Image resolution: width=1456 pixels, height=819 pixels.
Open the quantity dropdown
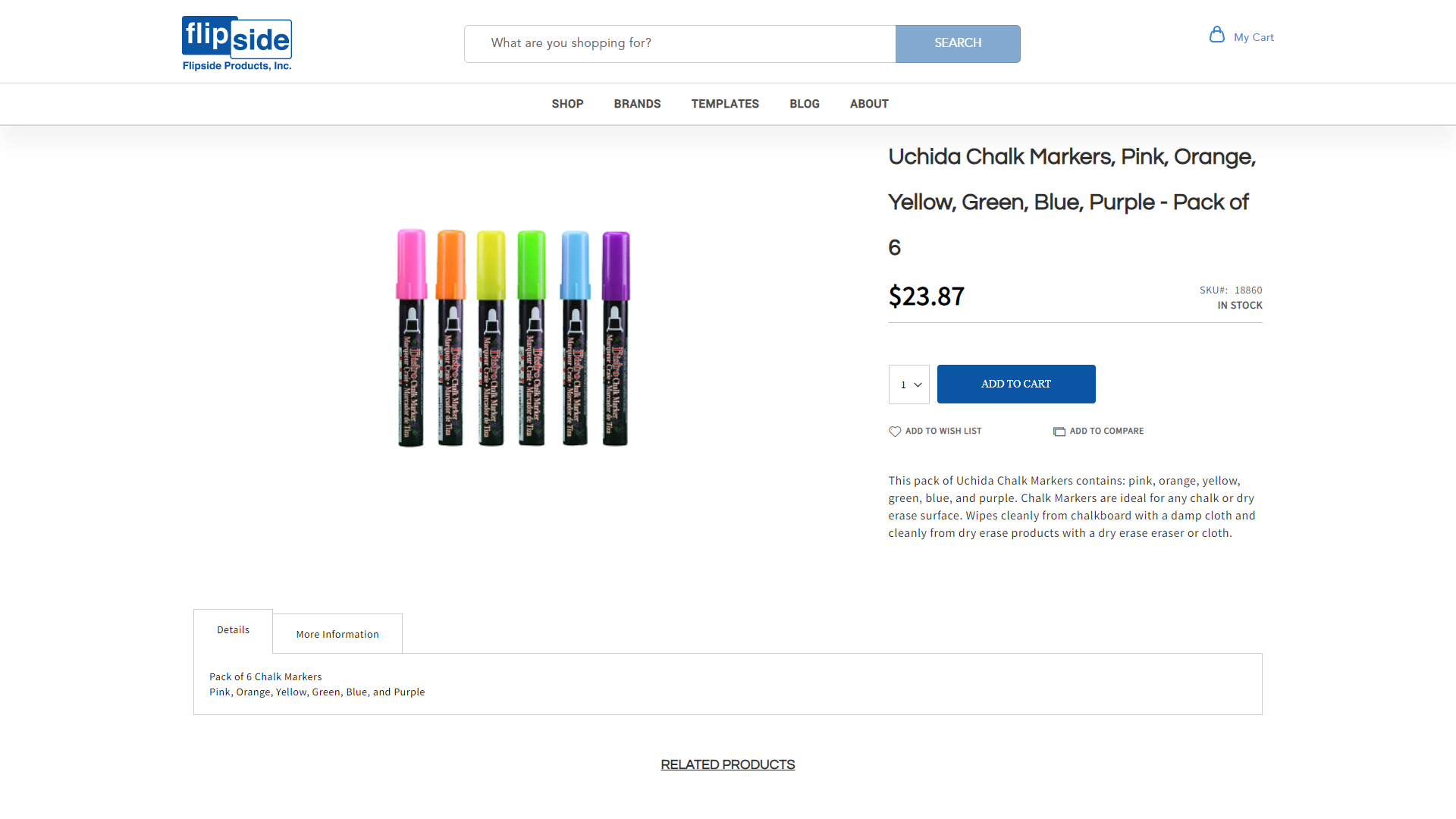point(908,384)
